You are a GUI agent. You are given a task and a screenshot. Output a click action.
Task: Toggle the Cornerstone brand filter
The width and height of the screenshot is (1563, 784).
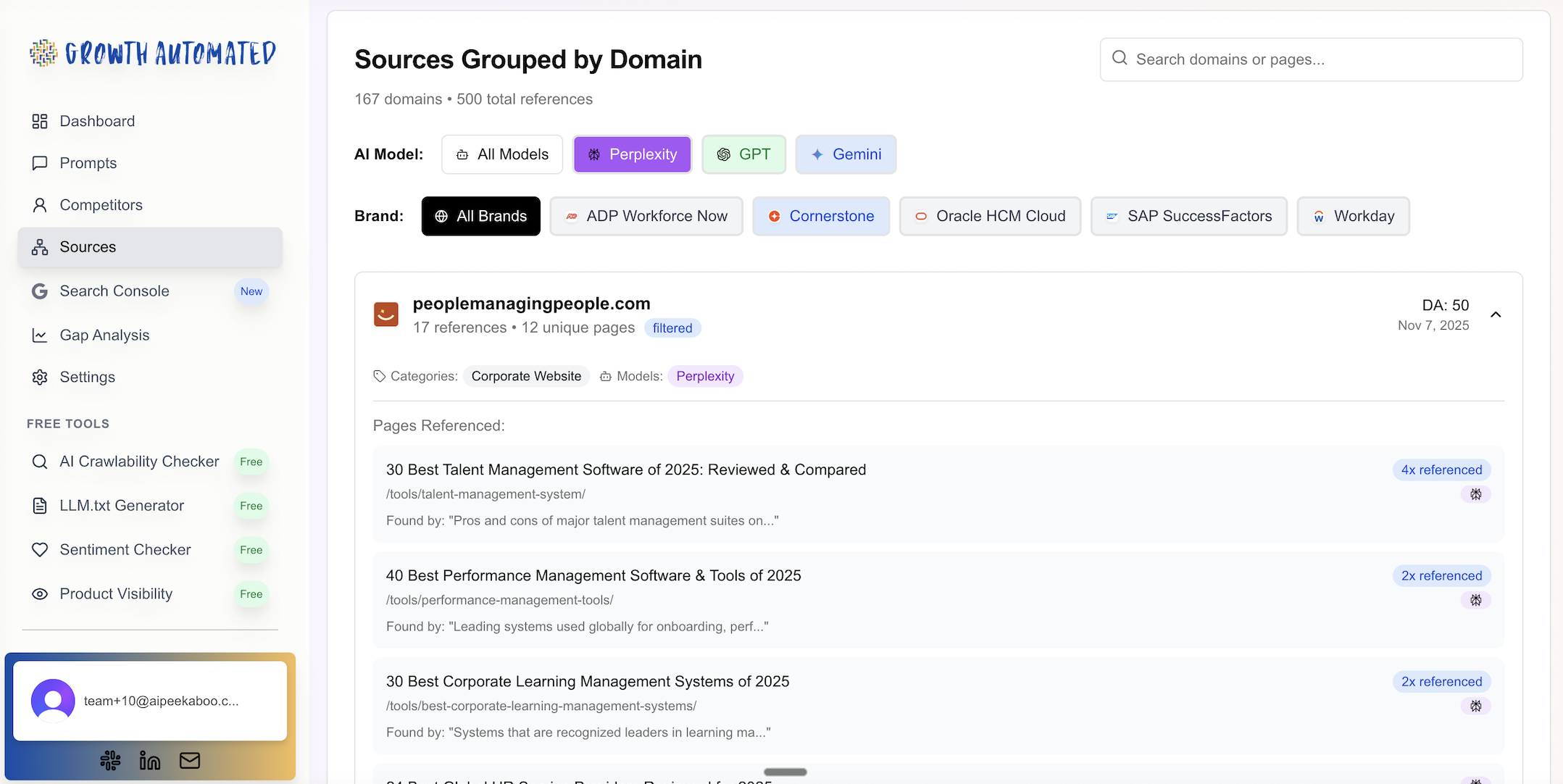(x=821, y=216)
